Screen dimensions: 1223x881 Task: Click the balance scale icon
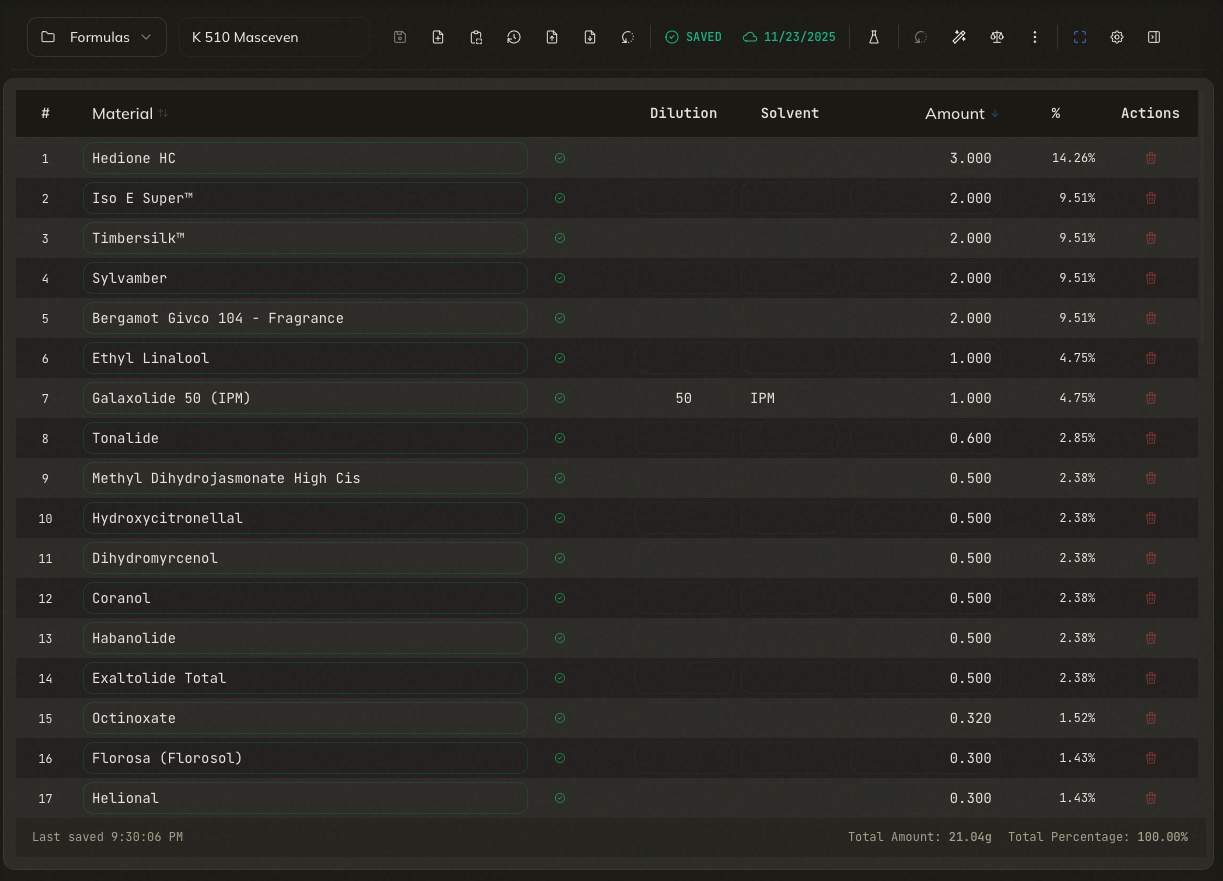point(997,37)
